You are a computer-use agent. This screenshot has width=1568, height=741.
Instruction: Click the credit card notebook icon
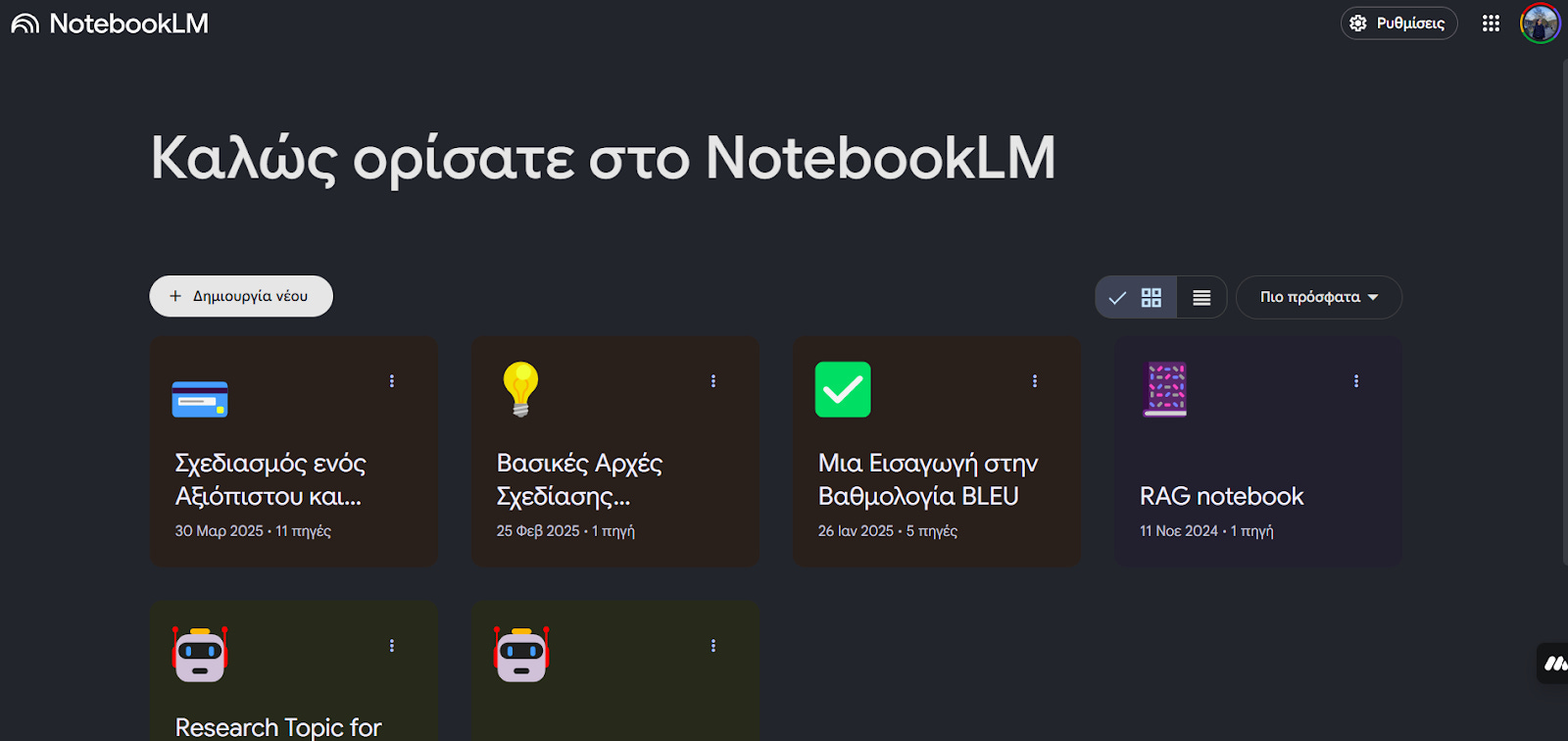coord(200,399)
